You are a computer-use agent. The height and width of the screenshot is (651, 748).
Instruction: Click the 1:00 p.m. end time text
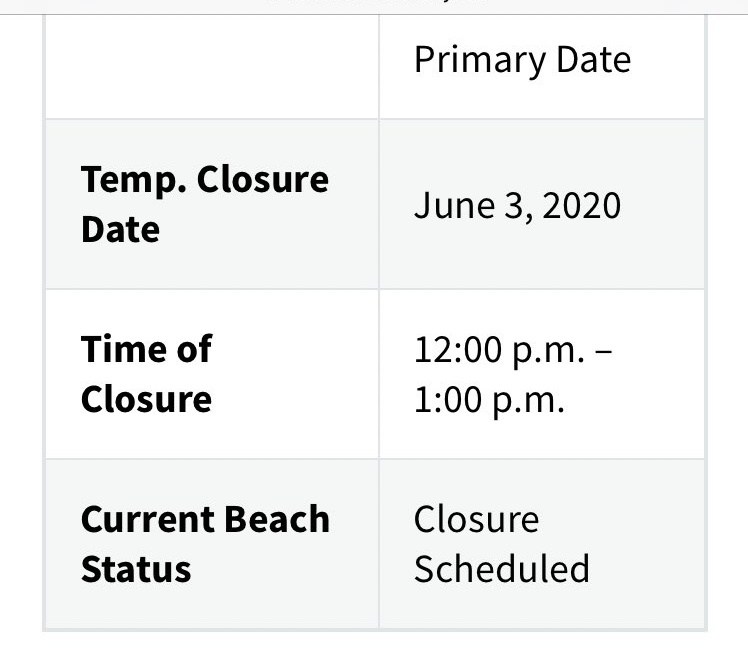tap(489, 400)
